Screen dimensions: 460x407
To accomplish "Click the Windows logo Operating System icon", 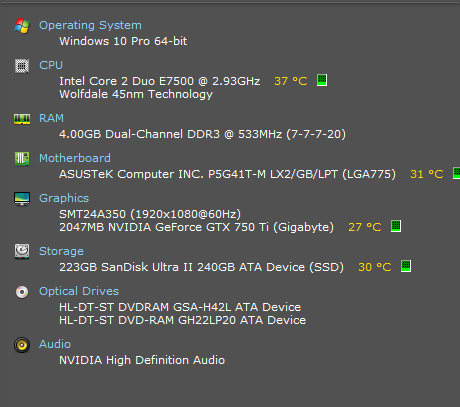I will point(22,26).
